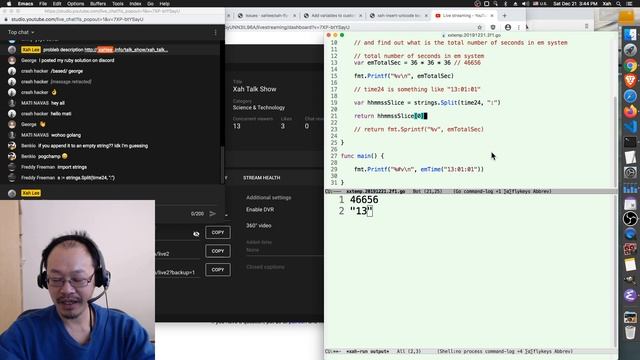Click the Emacs editor vertical scrollbar
This screenshot has height=360, width=640.
[615, 141]
